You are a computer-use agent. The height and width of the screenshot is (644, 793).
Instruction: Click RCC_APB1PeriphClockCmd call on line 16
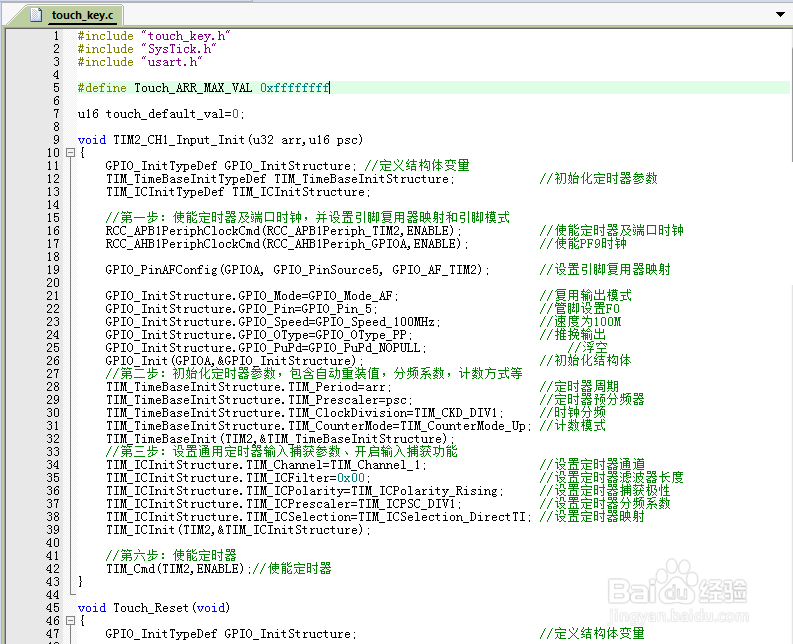coord(283,231)
